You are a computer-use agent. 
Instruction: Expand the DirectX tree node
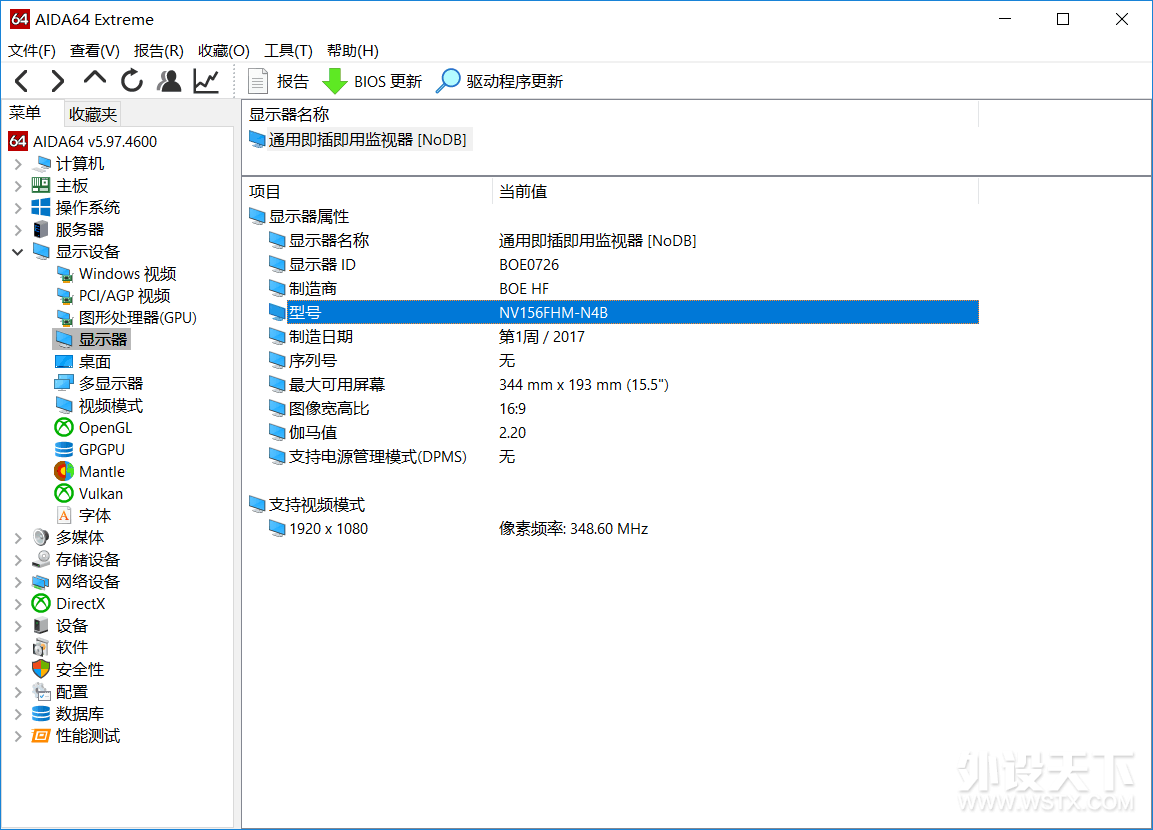[x=18, y=604]
